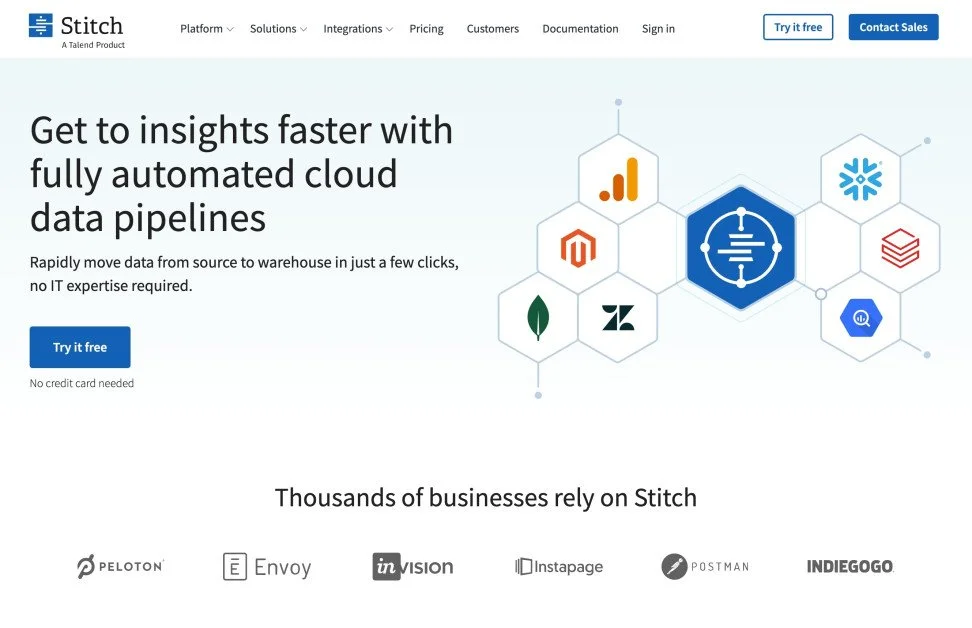Click the central blue Stitch hexagon icon
This screenshot has width=972, height=628.
pos(740,247)
